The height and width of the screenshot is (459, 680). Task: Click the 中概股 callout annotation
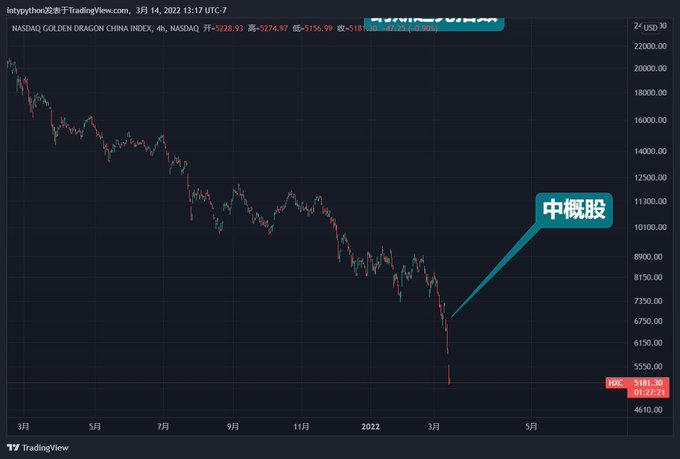coord(574,210)
